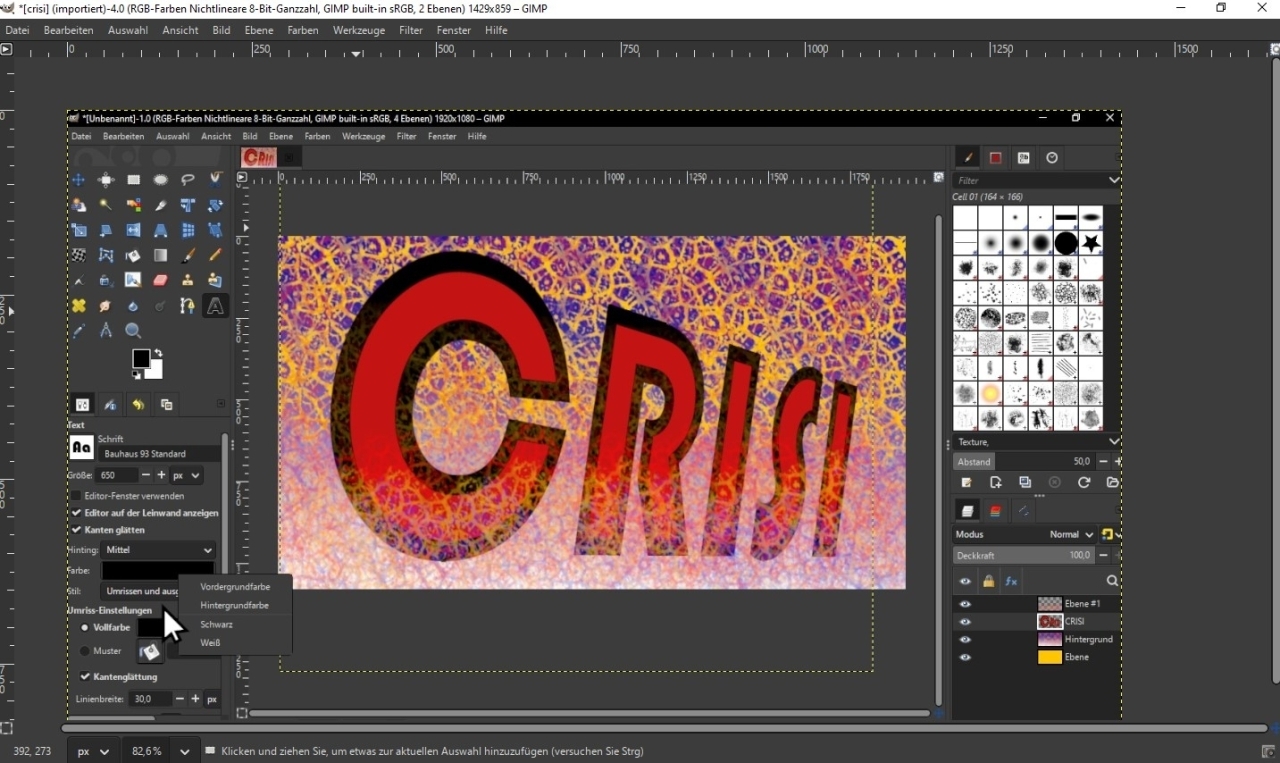Hide the CRISI layer via eye icon
Image resolution: width=1280 pixels, height=763 pixels.
[965, 622]
